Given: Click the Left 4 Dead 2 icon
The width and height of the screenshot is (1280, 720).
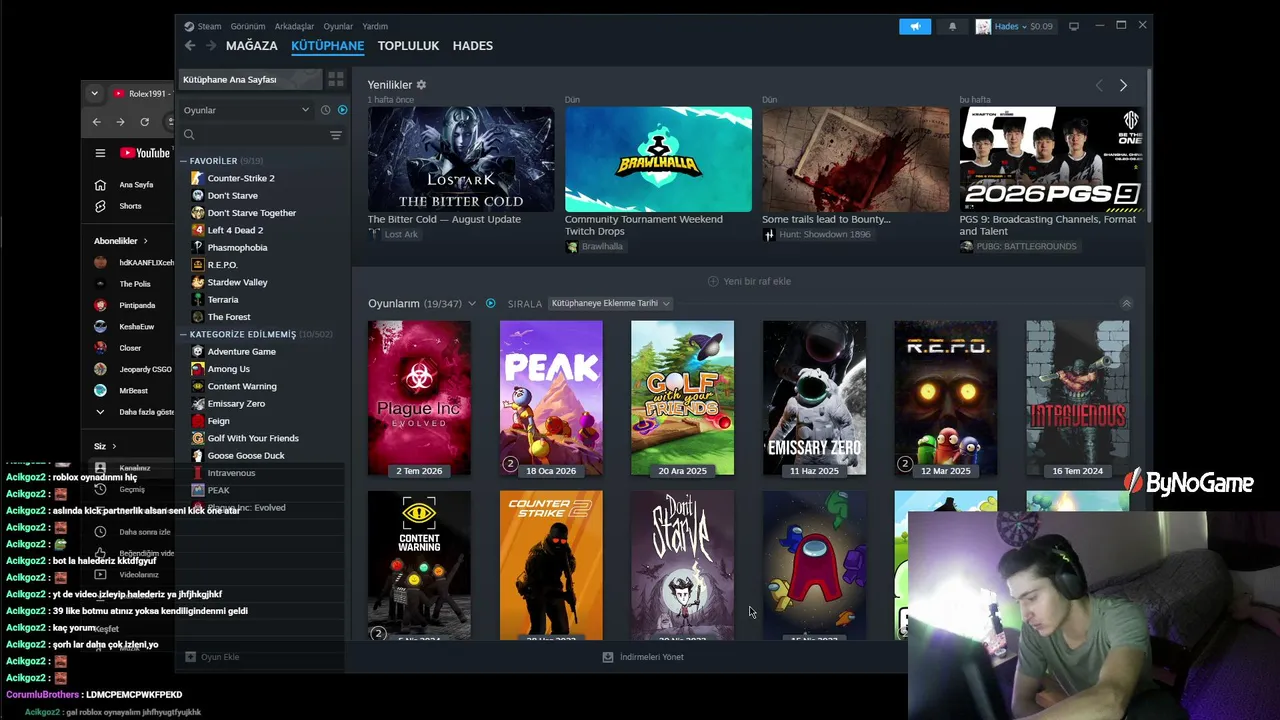Looking at the screenshot, I should [198, 230].
